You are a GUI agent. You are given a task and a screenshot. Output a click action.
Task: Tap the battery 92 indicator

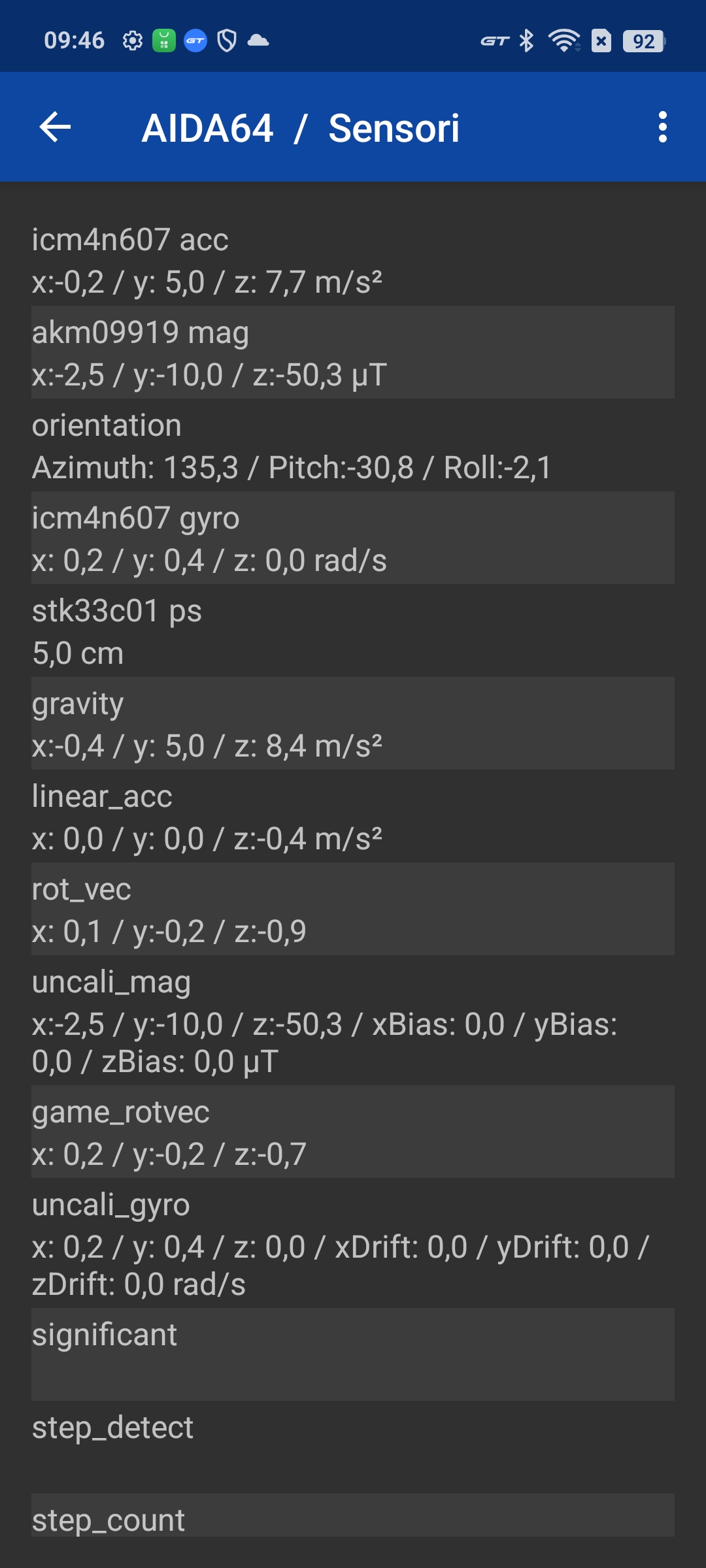[x=644, y=41]
